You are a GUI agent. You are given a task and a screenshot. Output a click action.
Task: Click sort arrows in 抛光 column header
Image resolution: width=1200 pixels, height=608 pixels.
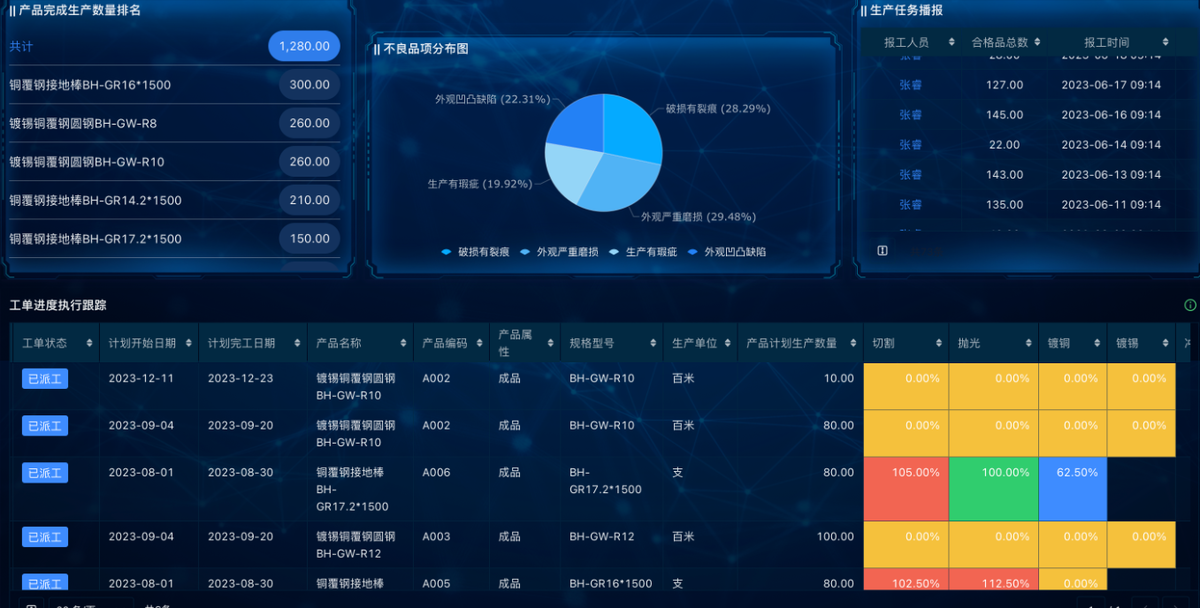coord(1029,343)
